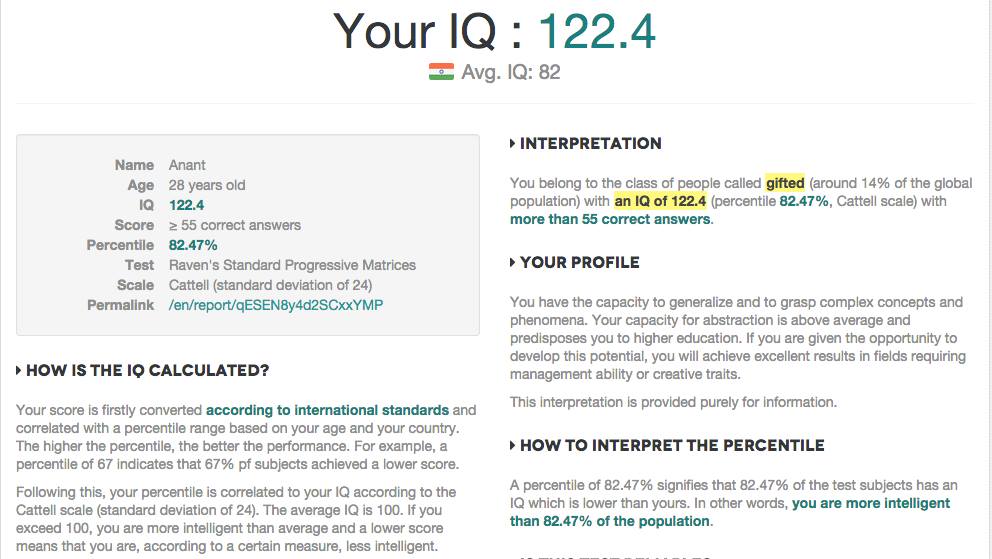Click the '28 years old' age value
Image resolution: width=992 pixels, height=559 pixels.
coord(207,185)
